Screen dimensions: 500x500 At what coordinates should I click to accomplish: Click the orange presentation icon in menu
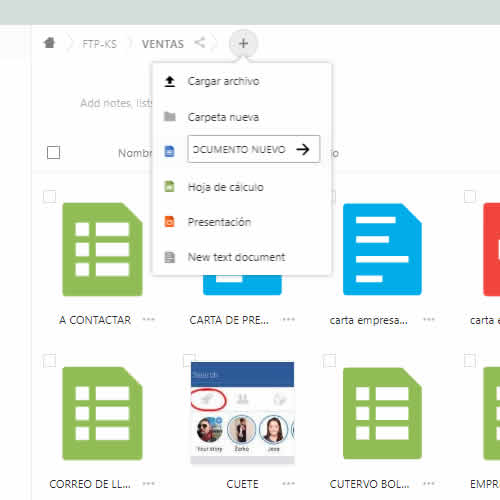(x=170, y=221)
